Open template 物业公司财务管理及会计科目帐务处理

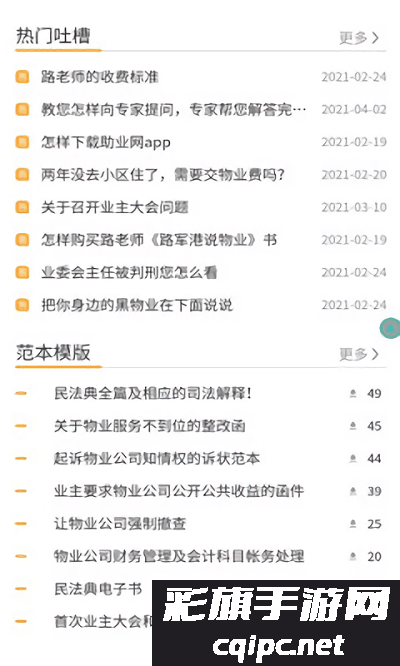pos(179,556)
